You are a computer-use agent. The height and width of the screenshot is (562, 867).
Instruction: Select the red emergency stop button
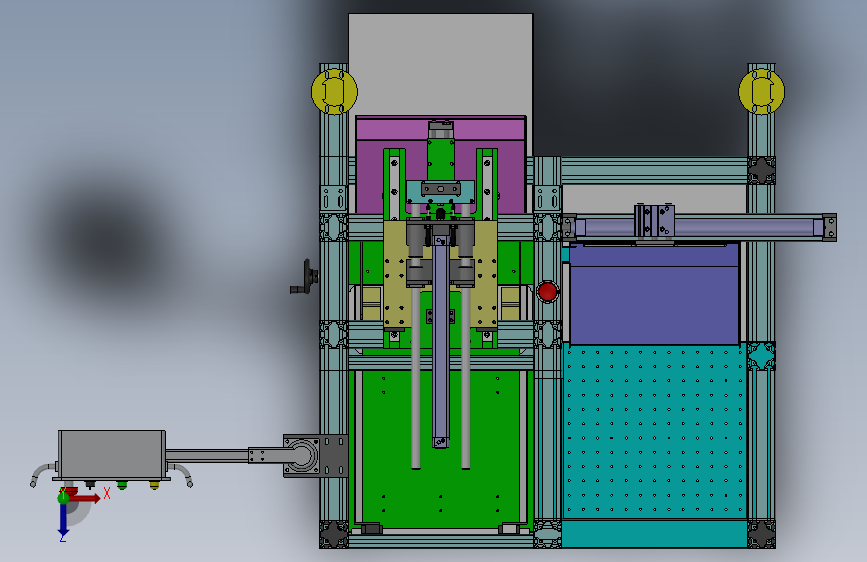[x=547, y=292]
